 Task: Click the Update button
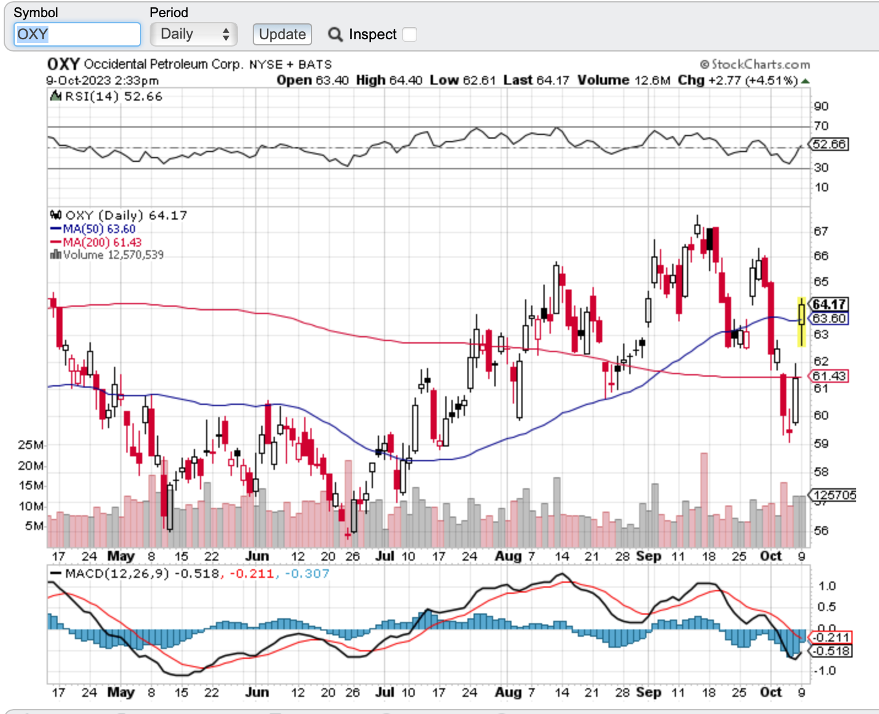point(282,34)
